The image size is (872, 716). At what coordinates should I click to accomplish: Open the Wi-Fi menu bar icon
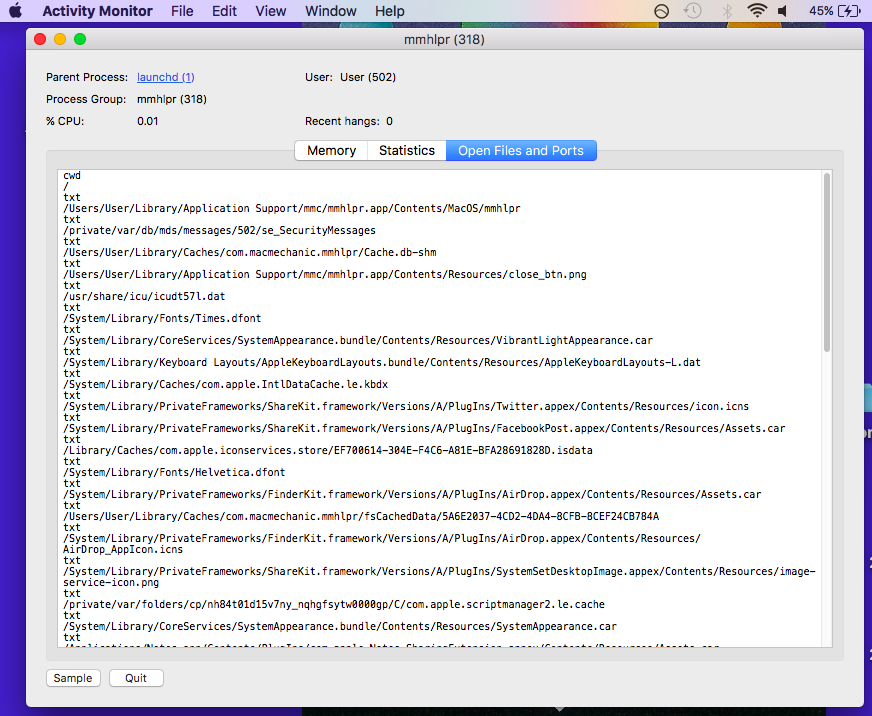757,11
